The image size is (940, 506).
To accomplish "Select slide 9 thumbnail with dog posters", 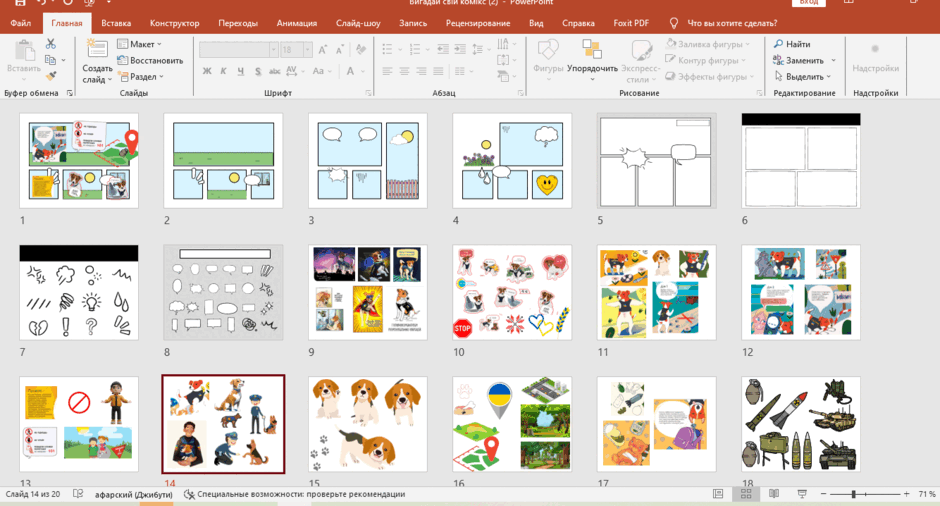I will (367, 292).
